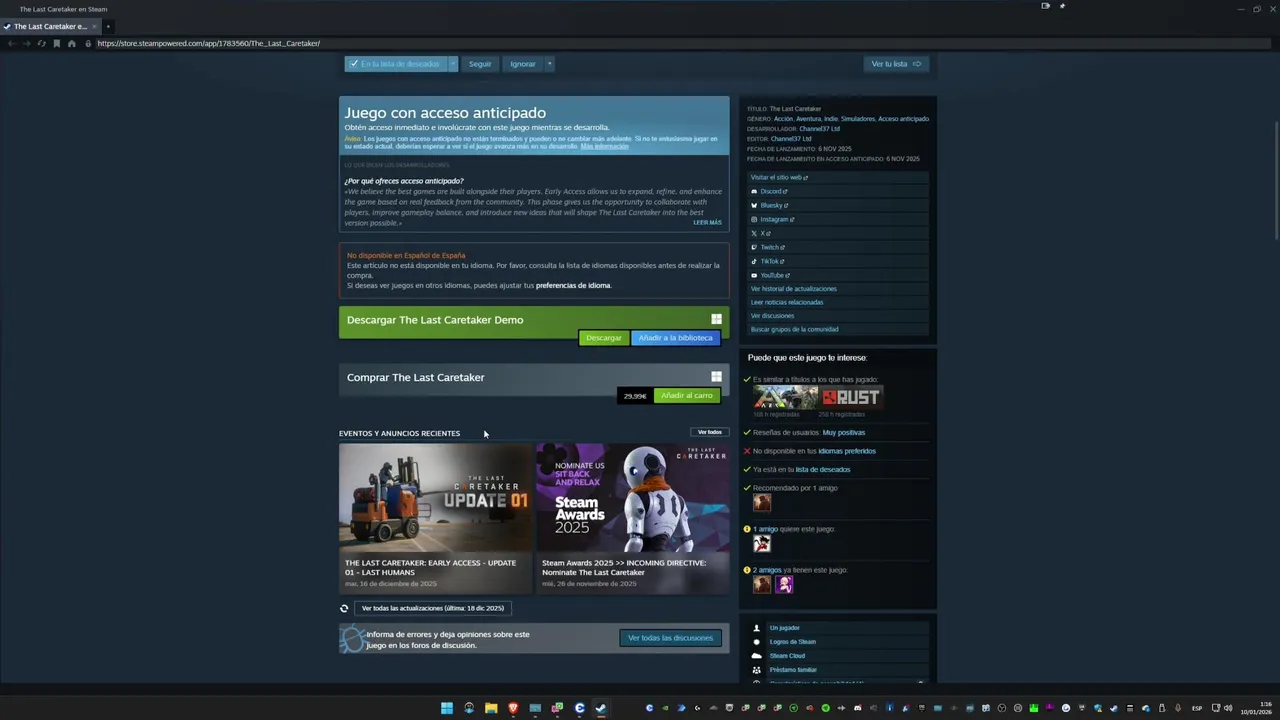Open 'preferencias de idioma' link
This screenshot has width=1280, height=720.
573,285
